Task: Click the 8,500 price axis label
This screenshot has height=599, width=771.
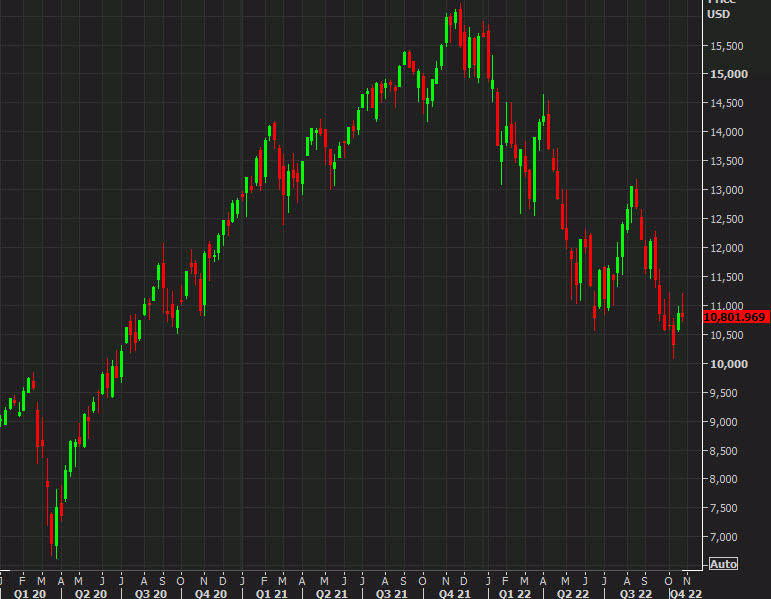Action: (x=723, y=451)
